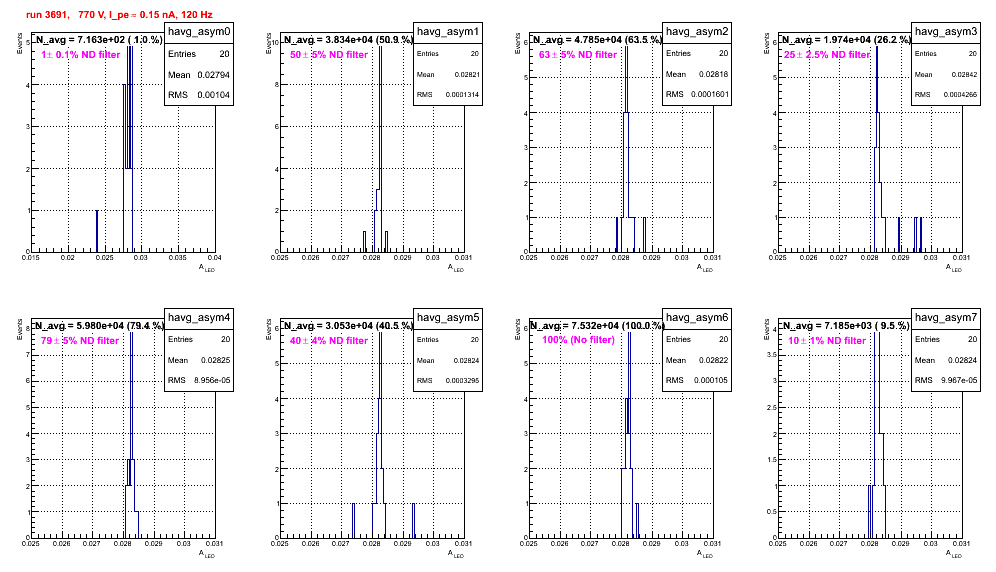The image size is (996, 572).
Task: Click the havg_asym0 stats box title
Action: (x=199, y=32)
